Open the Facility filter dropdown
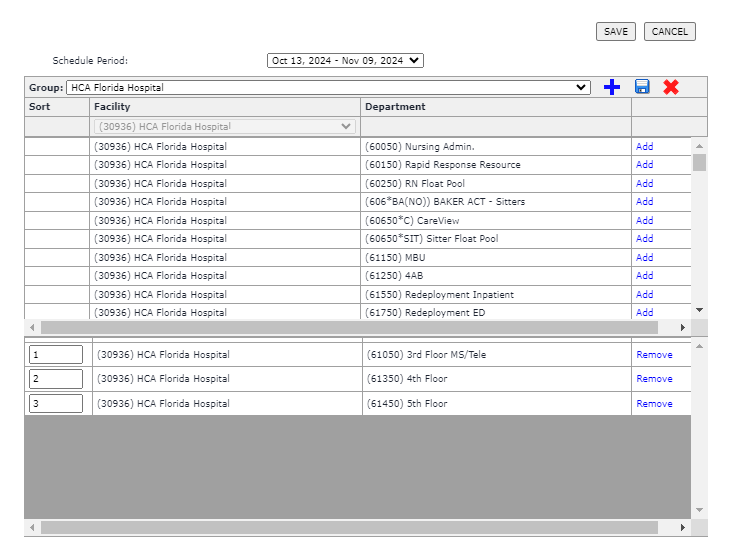This screenshot has height=558, width=733. (x=224, y=127)
